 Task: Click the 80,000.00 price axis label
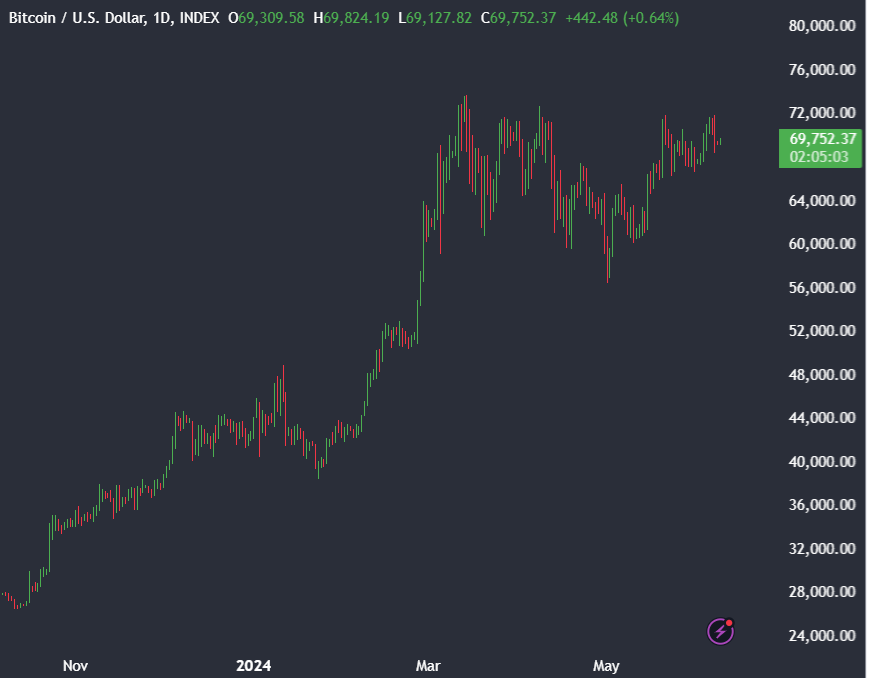pyautogui.click(x=822, y=26)
